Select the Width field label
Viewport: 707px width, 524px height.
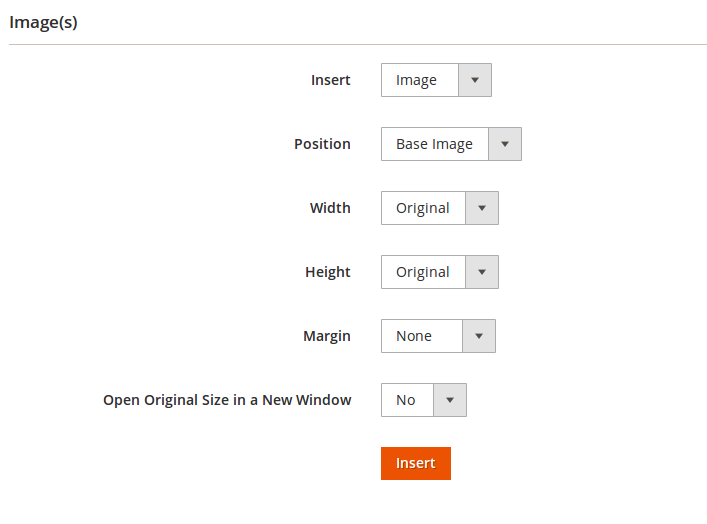pos(330,208)
